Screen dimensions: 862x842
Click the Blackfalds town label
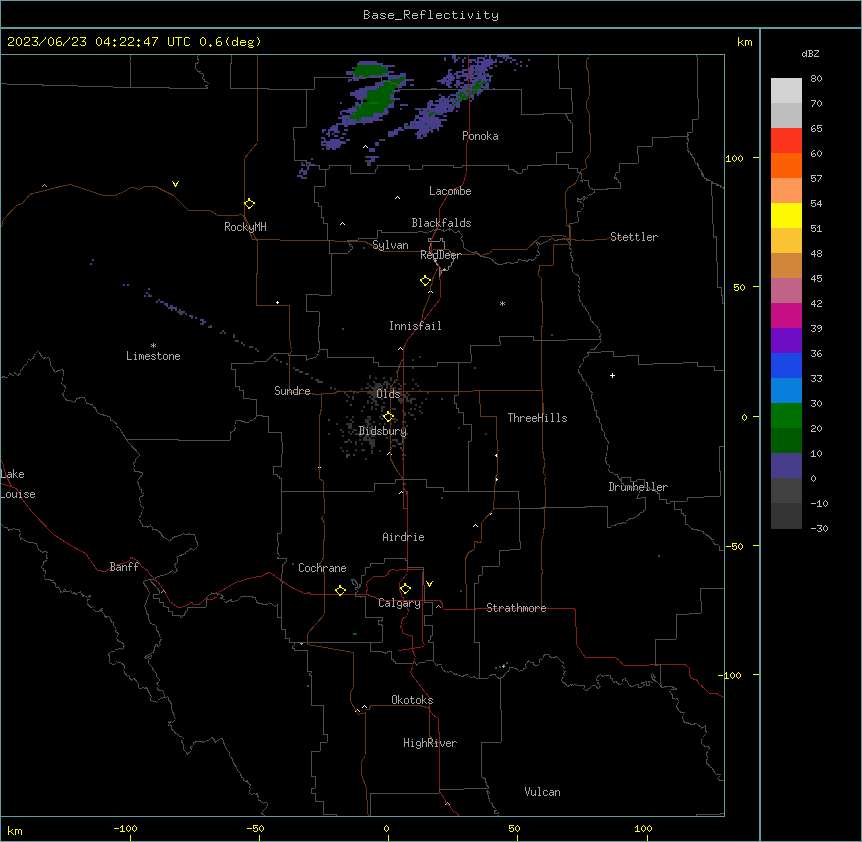(441, 223)
